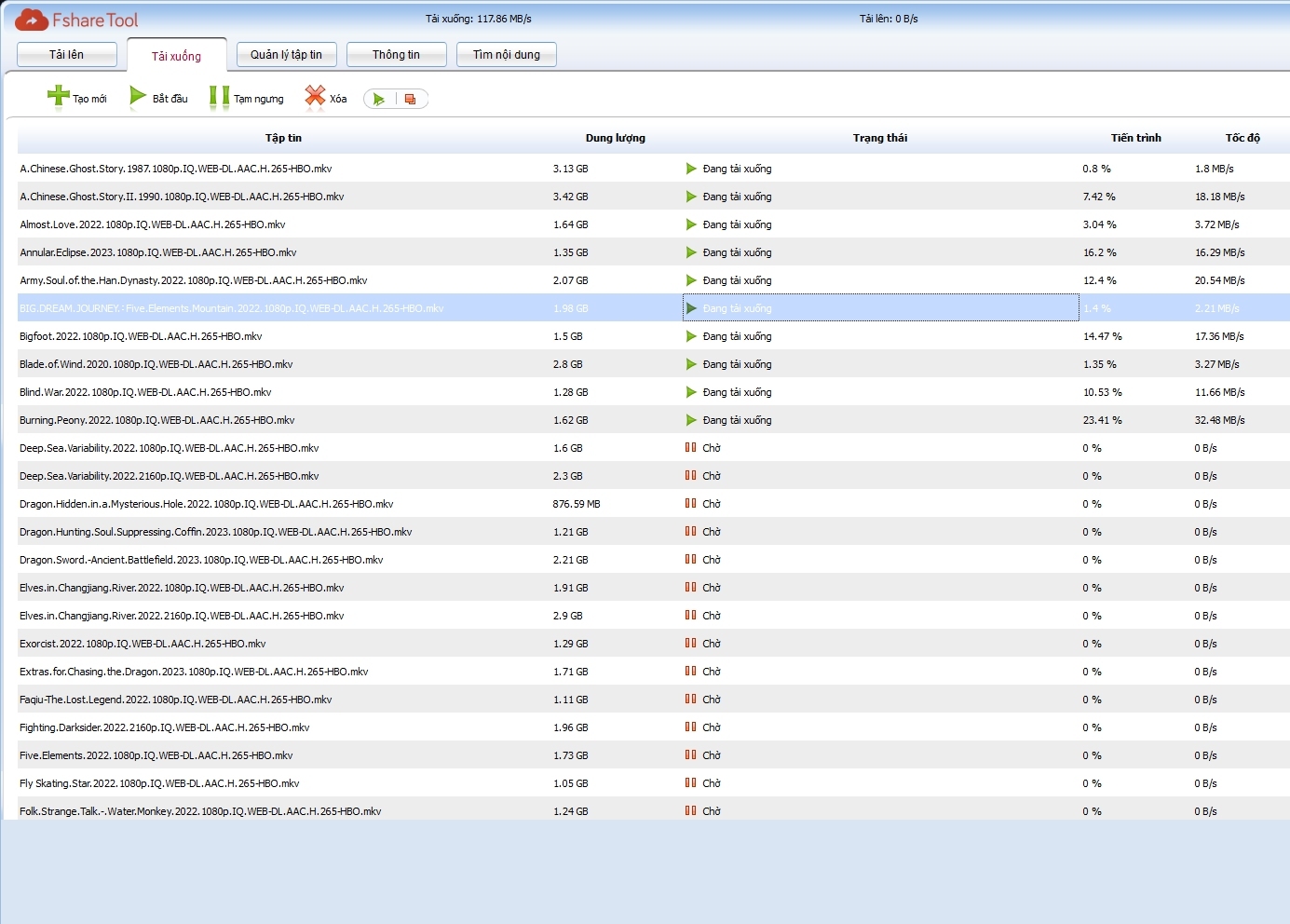Select file Bigfoot.2022.1080p.IQ.WEB-DL
Viewport: 1290px width, 924px height.
pyautogui.click(x=141, y=336)
